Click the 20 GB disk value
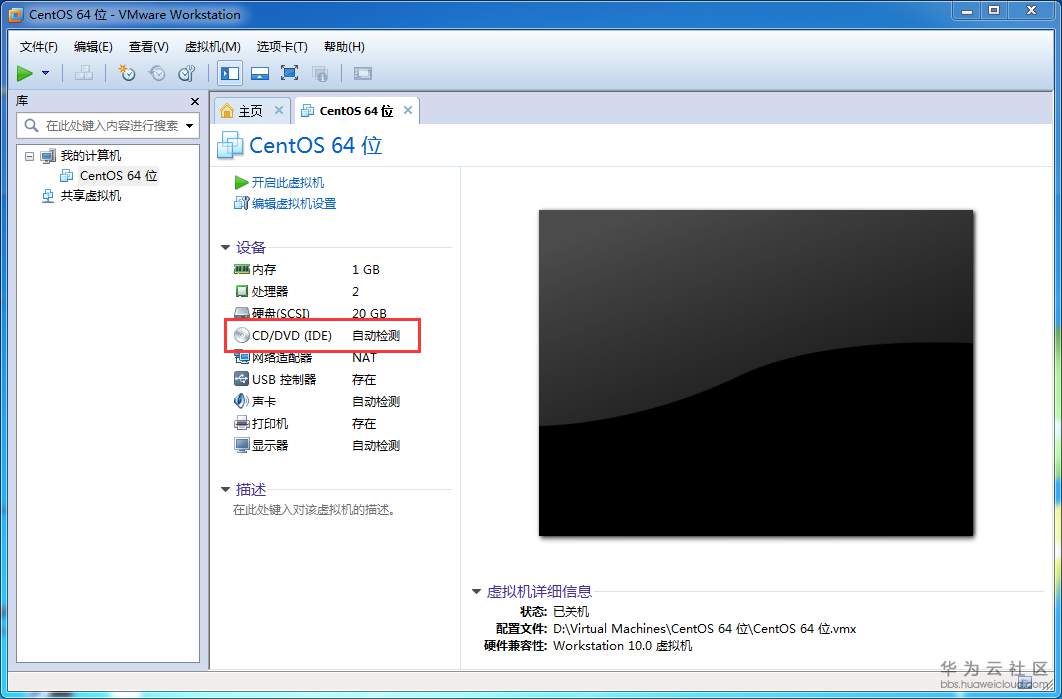The height and width of the screenshot is (699, 1062). [x=369, y=314]
